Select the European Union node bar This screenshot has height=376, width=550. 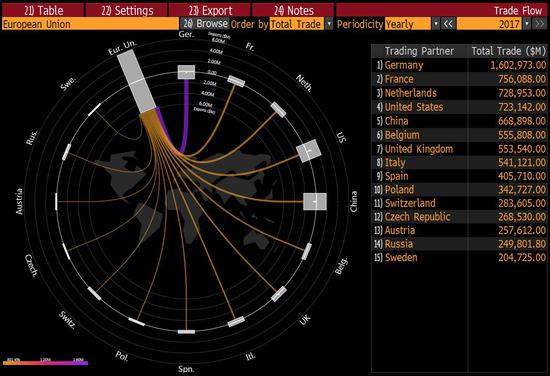click(x=136, y=81)
